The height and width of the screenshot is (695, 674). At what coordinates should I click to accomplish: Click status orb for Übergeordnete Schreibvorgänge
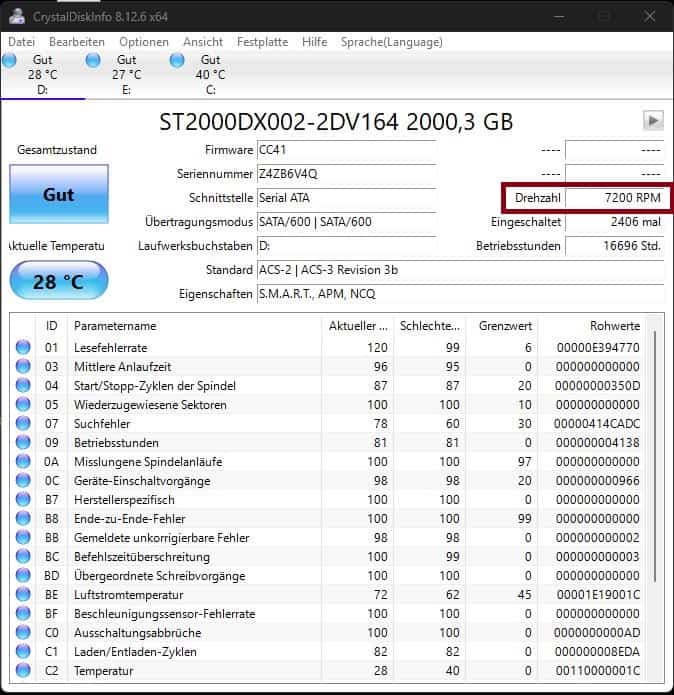[x=23, y=575]
